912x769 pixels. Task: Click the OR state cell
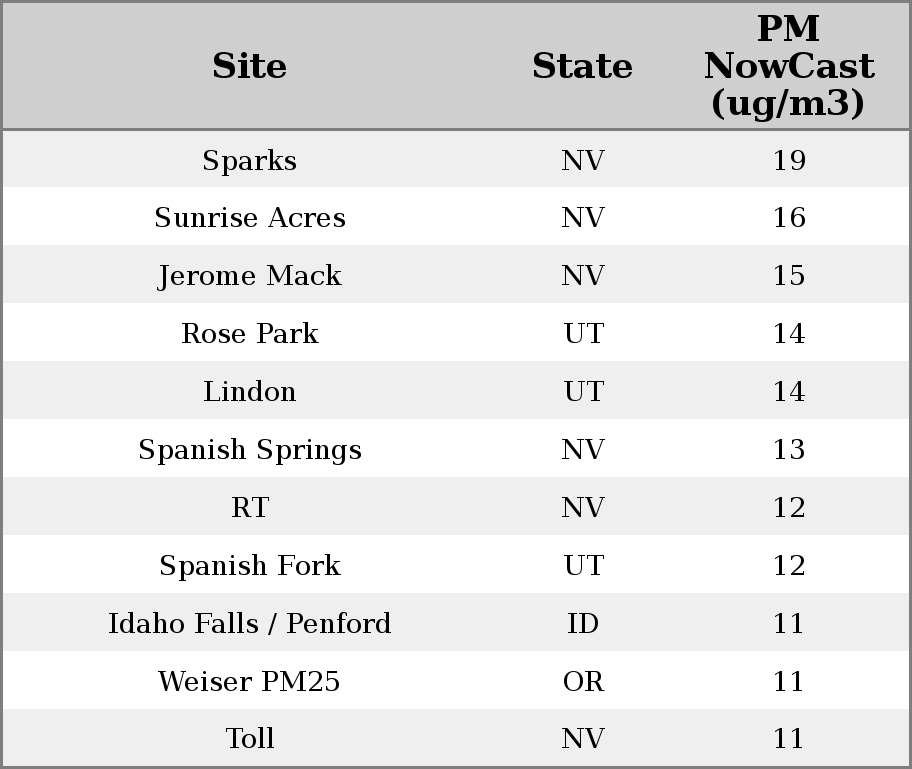coord(583,682)
